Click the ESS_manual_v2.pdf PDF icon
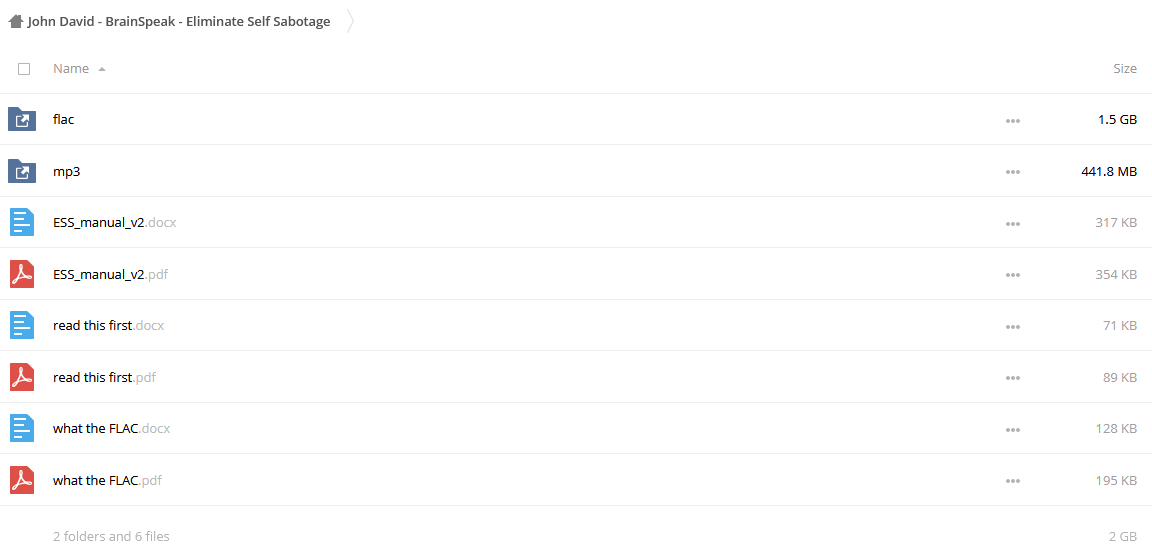The width and height of the screenshot is (1152, 553). [22, 274]
